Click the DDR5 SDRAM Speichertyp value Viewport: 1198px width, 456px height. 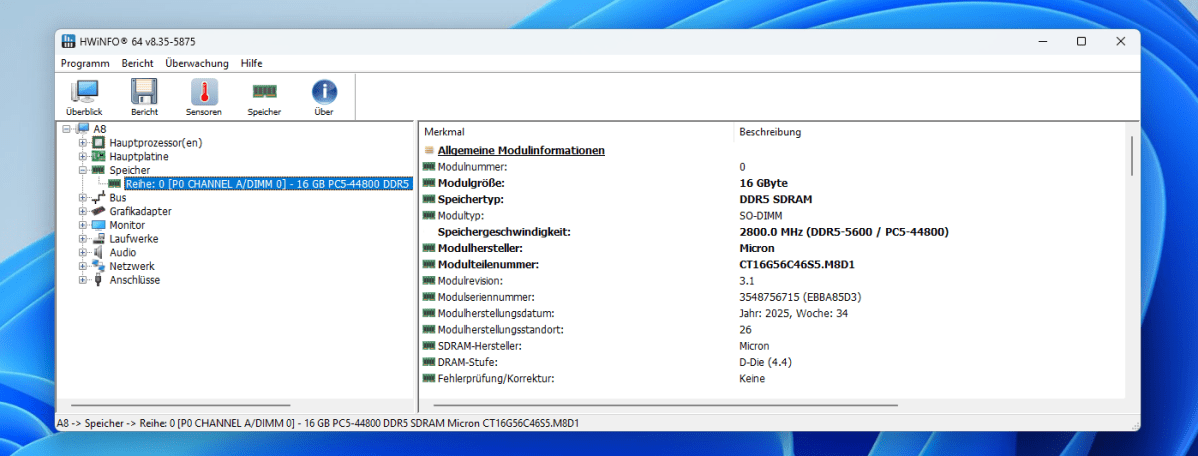point(775,199)
